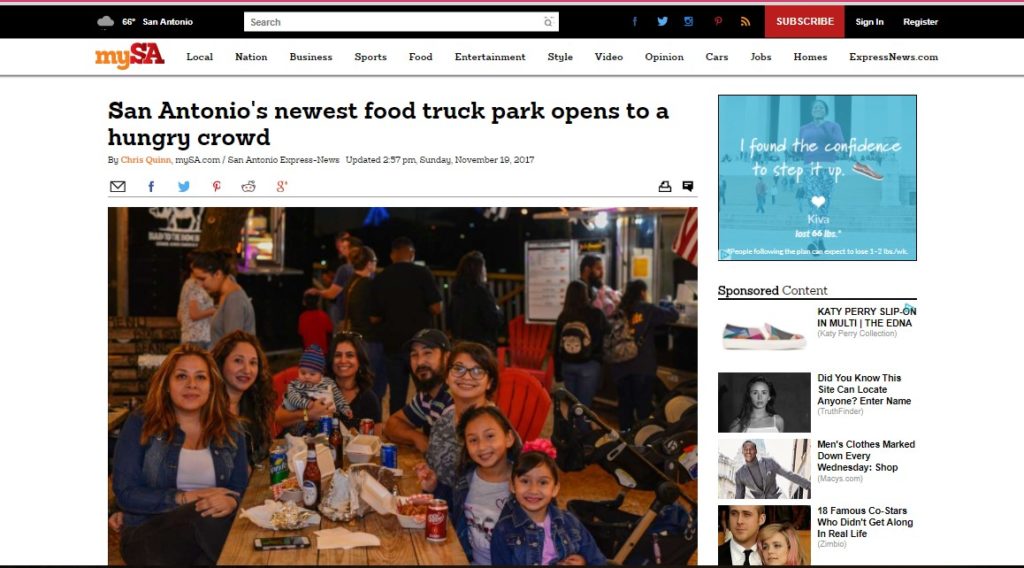The width and height of the screenshot is (1024, 568).
Task: Print the article using printer icon
Action: coord(665,187)
